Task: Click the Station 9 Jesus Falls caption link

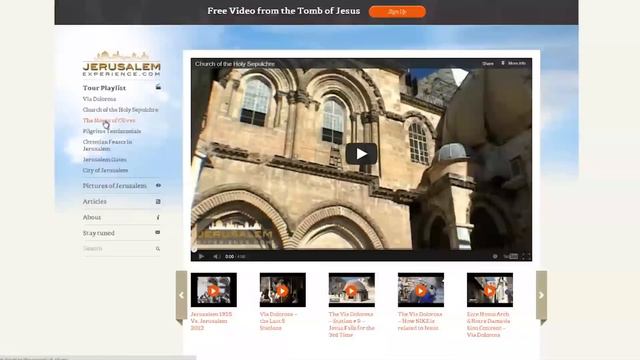Action: coord(351,324)
